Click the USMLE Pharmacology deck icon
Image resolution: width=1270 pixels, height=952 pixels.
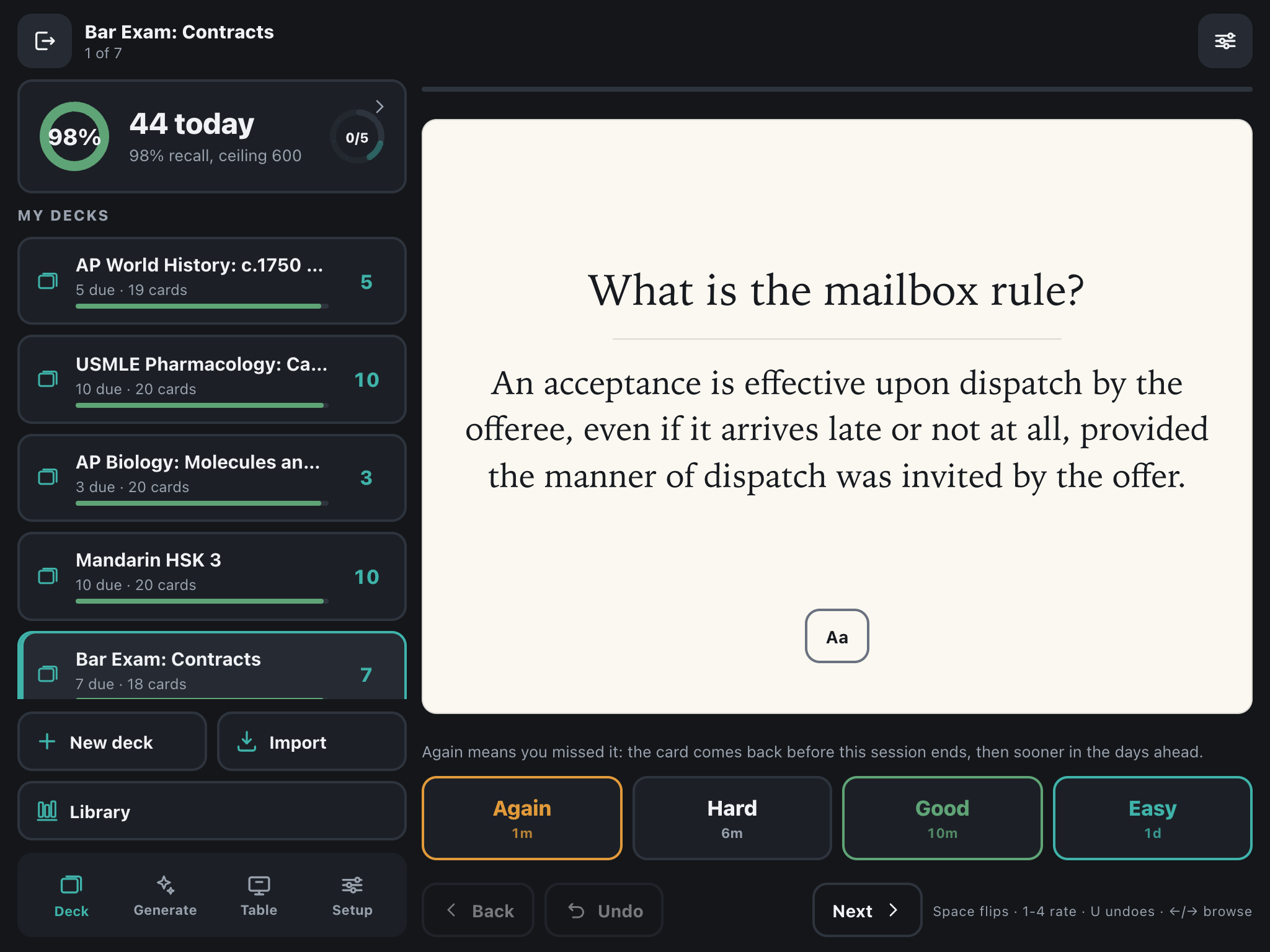click(48, 379)
